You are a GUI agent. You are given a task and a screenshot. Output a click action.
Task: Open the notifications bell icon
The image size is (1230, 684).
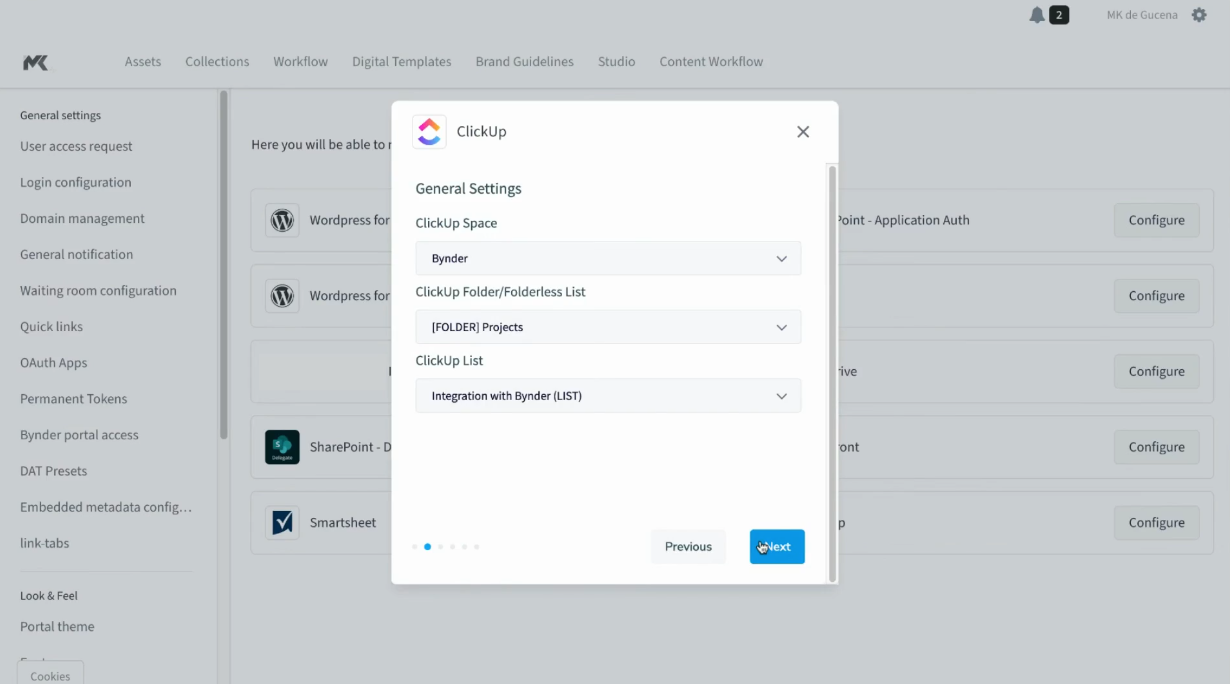click(x=1037, y=15)
